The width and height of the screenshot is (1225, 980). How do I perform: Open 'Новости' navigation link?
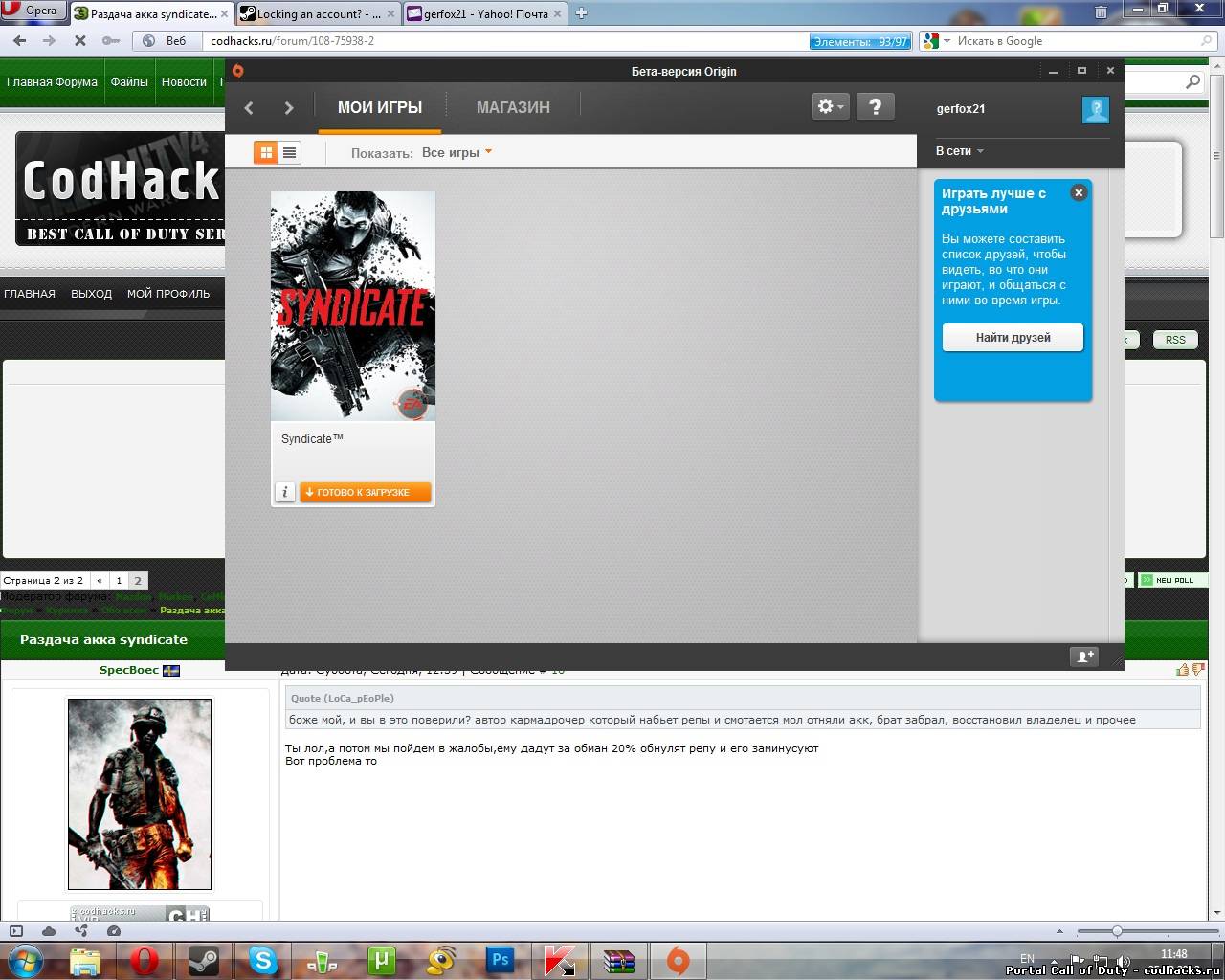[184, 82]
